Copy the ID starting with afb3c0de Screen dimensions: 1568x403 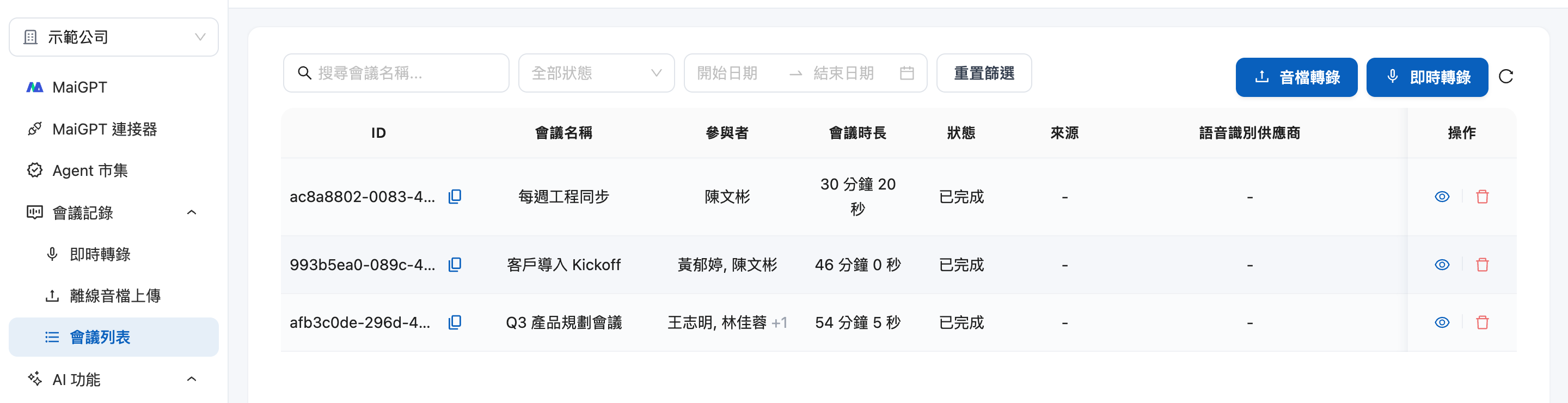click(x=455, y=322)
